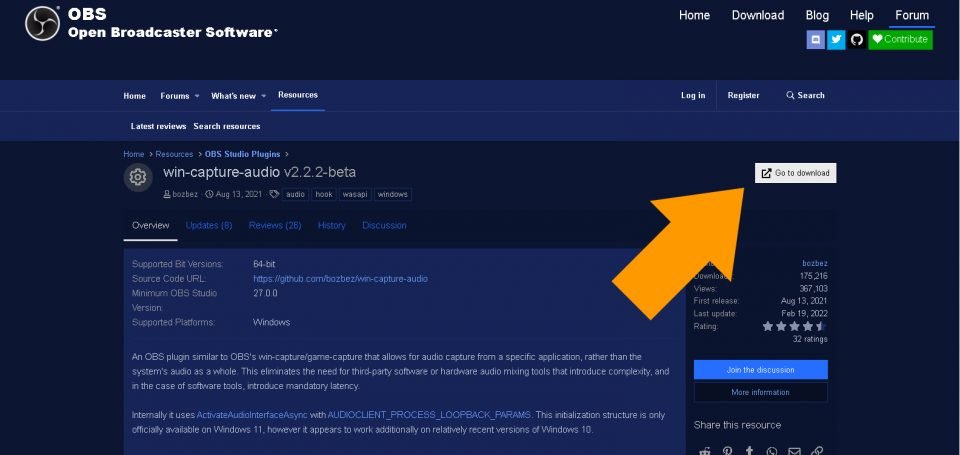Viewport: 960px width, 455px height.
Task: Open What's new in navigation bar
Action: click(x=233, y=96)
